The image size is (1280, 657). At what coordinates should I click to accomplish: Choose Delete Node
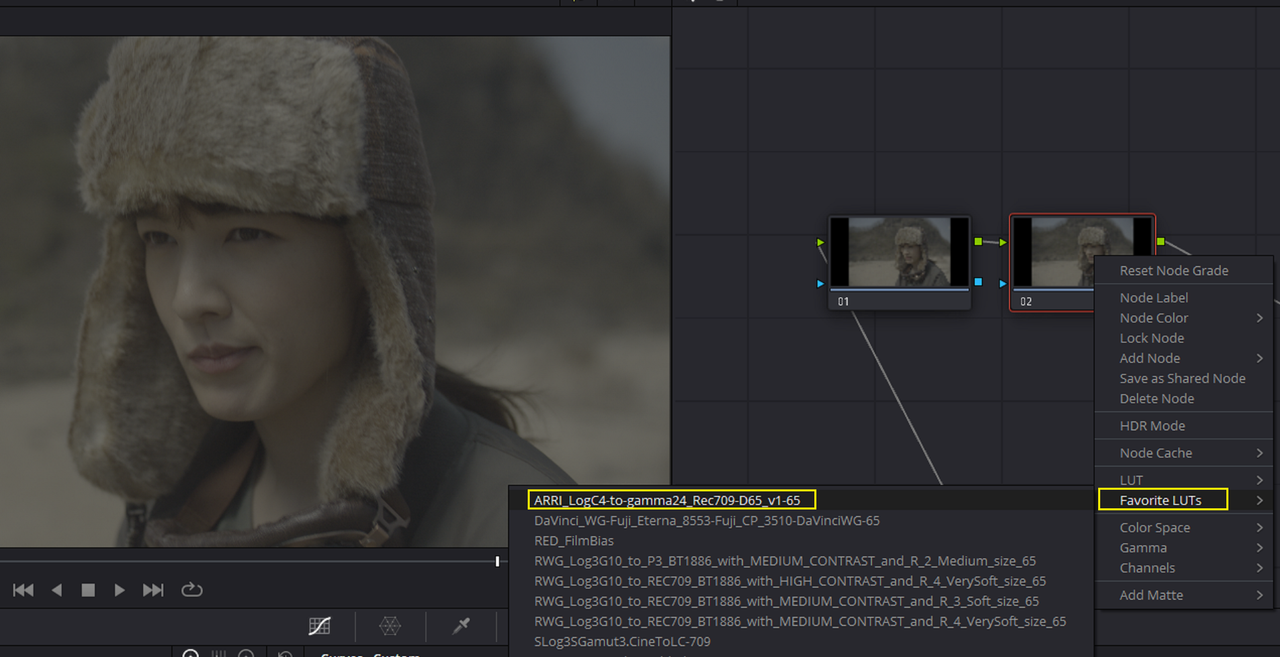click(1156, 398)
